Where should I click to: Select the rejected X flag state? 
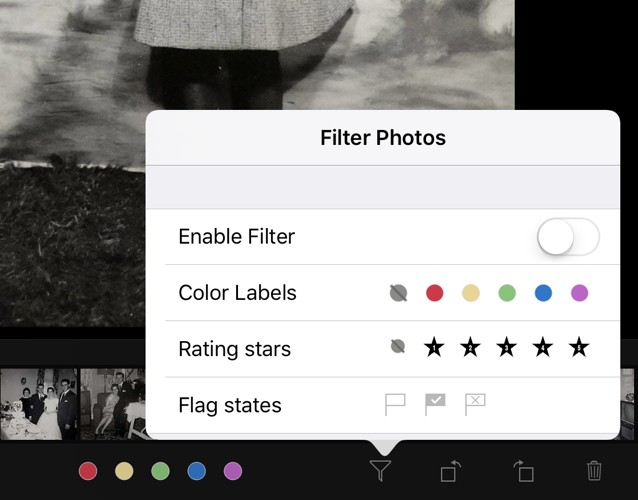475,404
